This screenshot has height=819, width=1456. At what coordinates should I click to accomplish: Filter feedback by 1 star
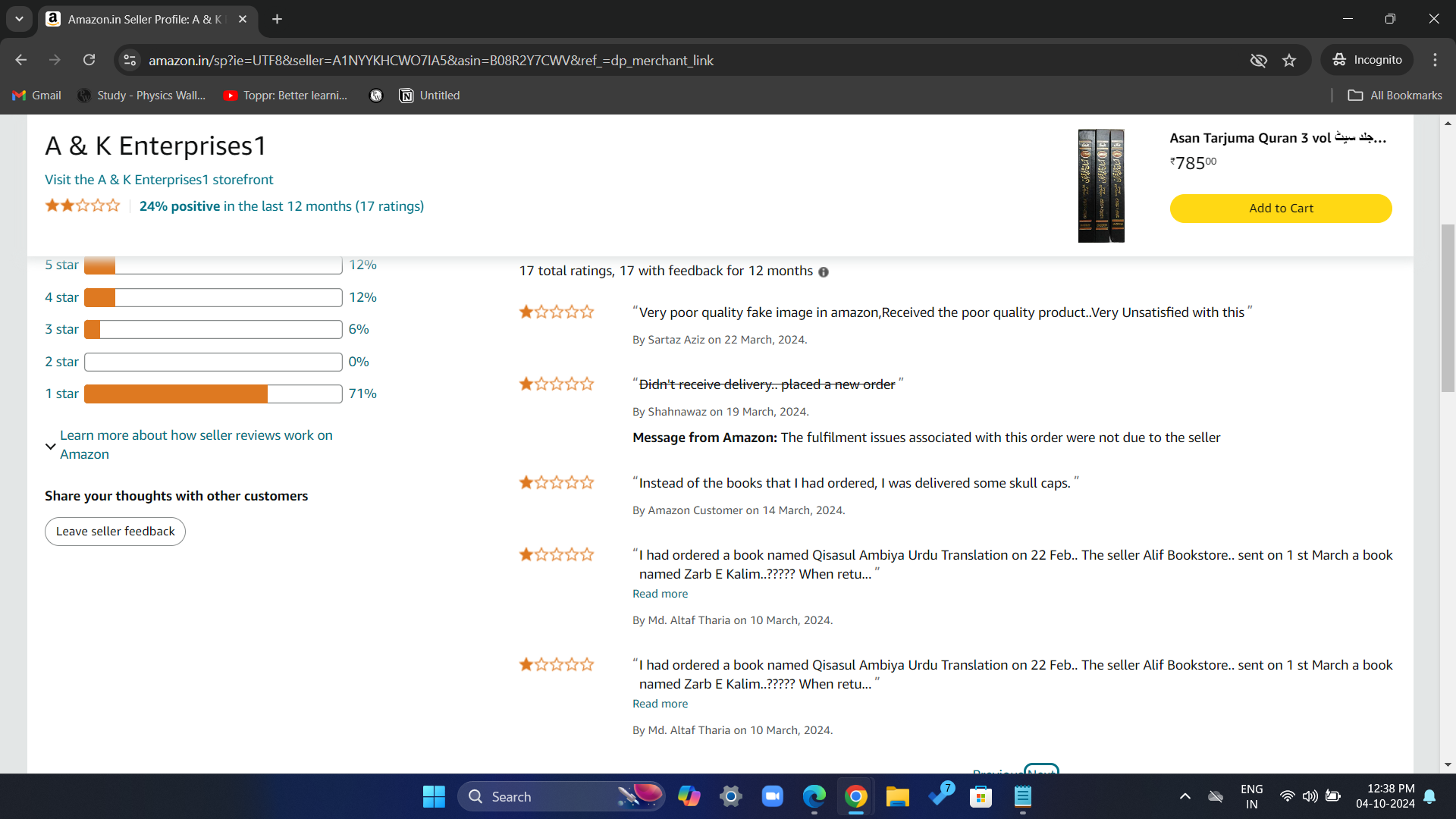coord(61,394)
